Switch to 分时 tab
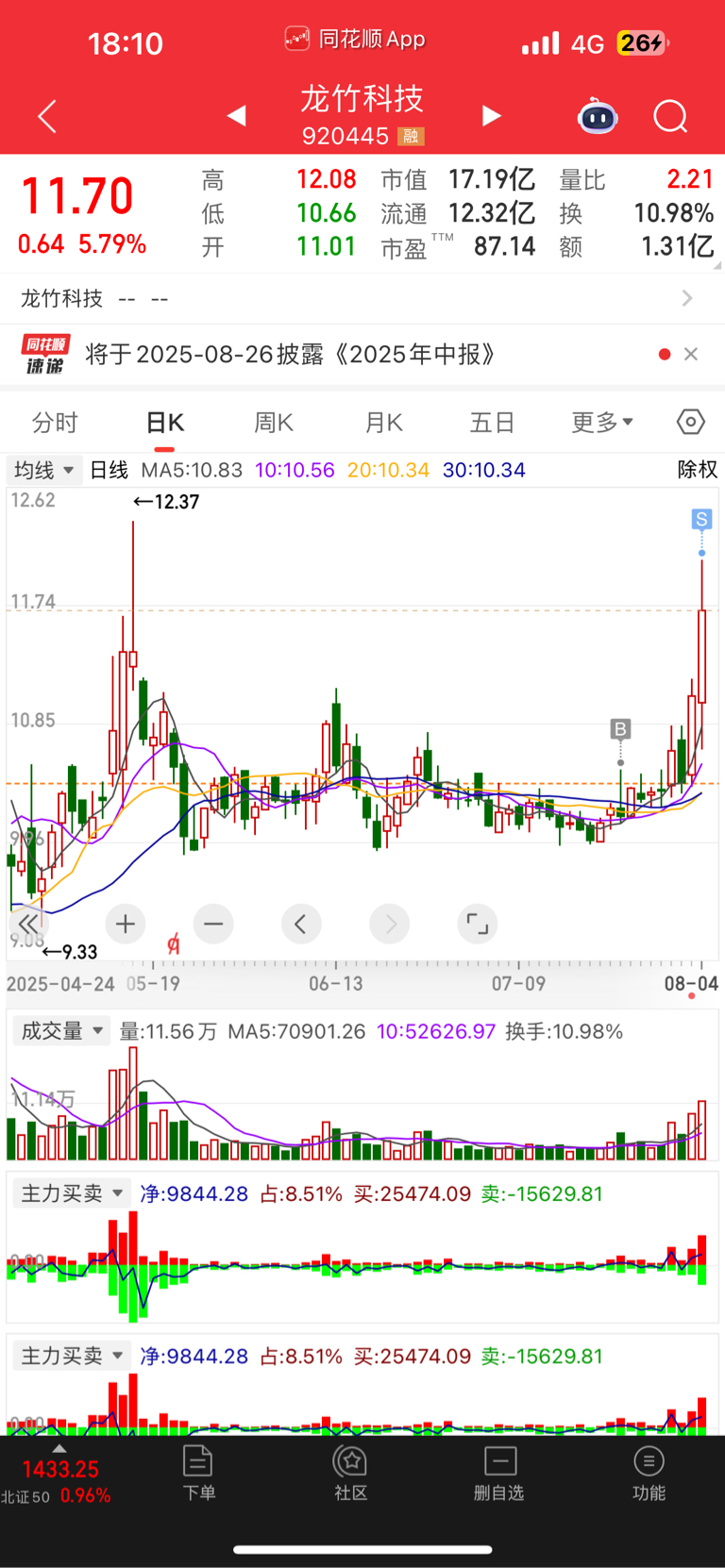The image size is (725, 1568). (x=55, y=422)
